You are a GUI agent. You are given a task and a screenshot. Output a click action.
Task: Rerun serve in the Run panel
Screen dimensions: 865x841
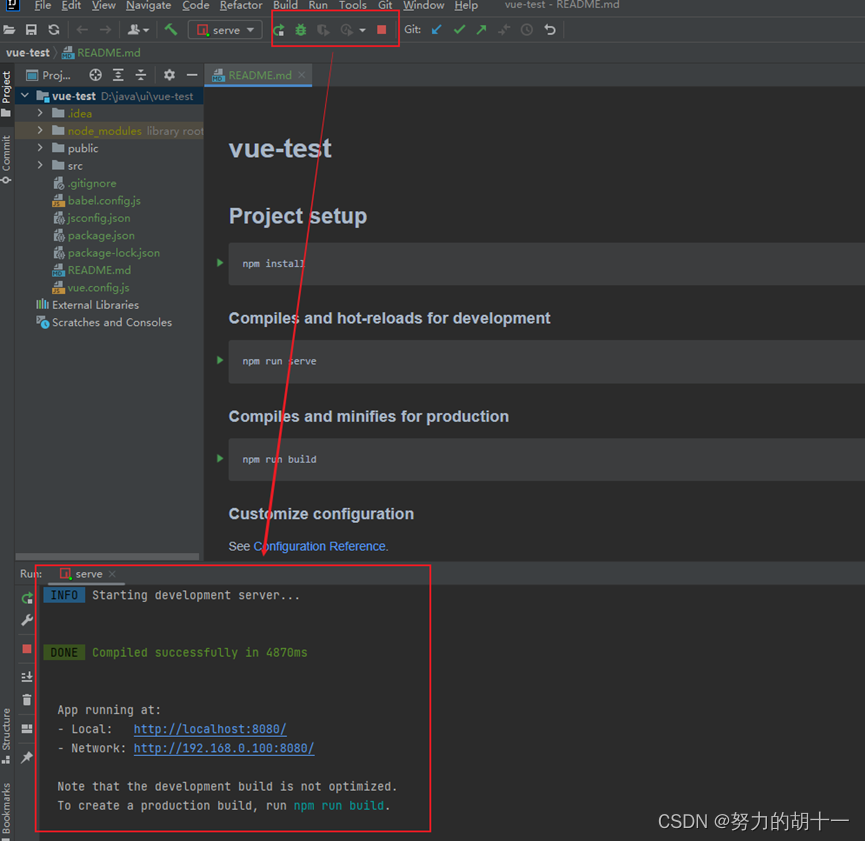point(26,598)
